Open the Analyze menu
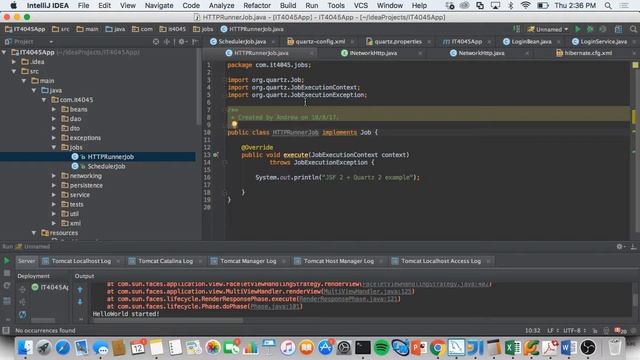This screenshot has height=360, width=640. 221,5
